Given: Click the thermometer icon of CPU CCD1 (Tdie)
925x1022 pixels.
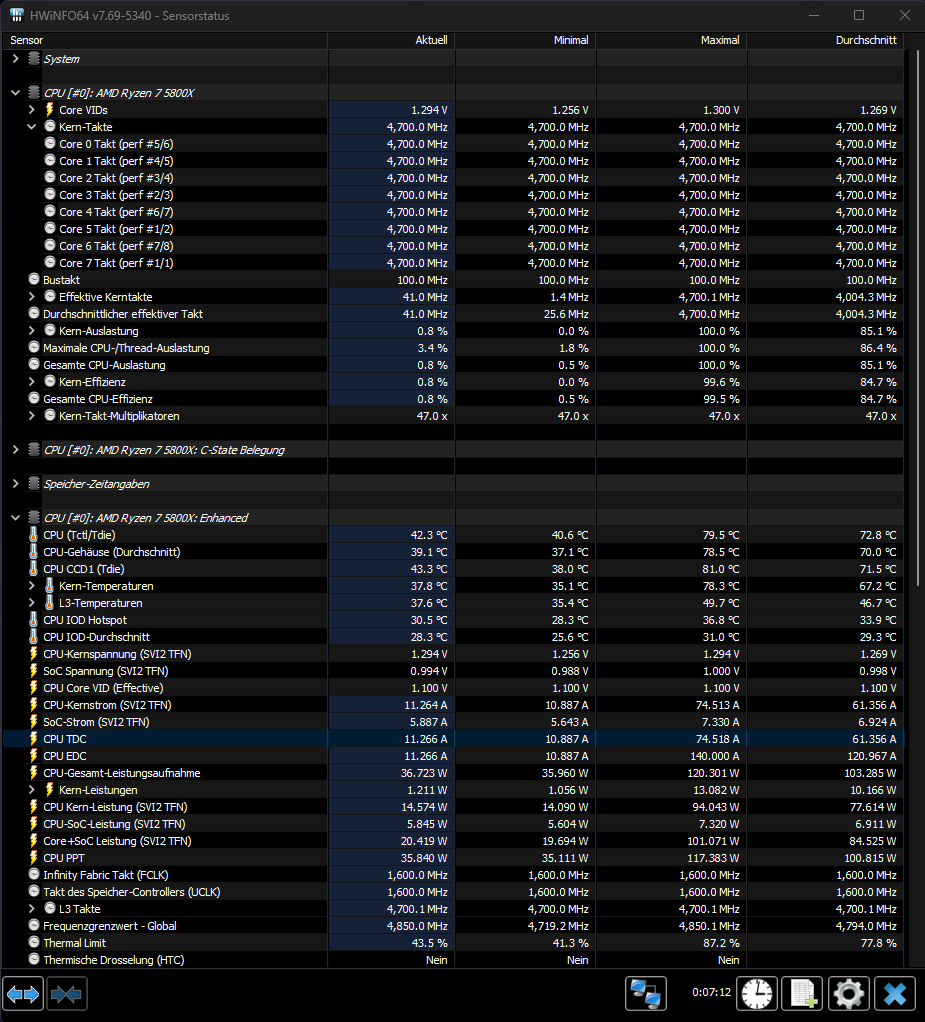Looking at the screenshot, I should pos(34,568).
